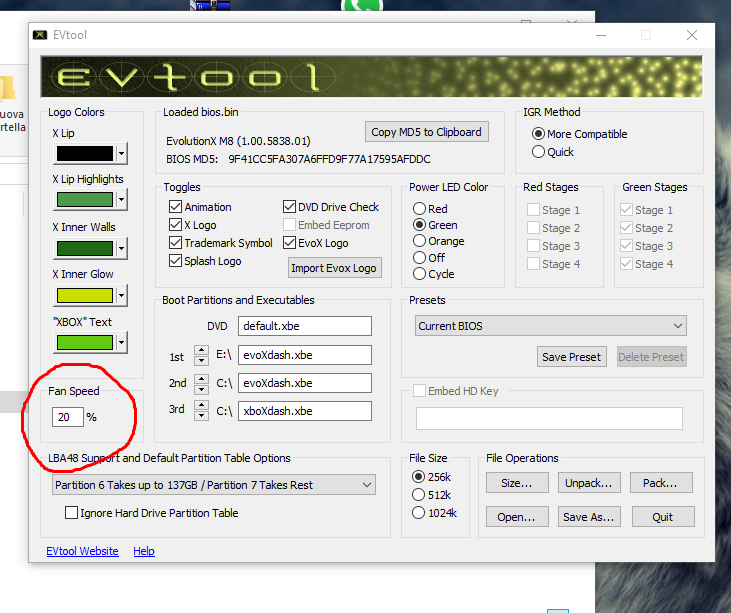Check Ignore Hard Drive Partition Table

point(71,513)
